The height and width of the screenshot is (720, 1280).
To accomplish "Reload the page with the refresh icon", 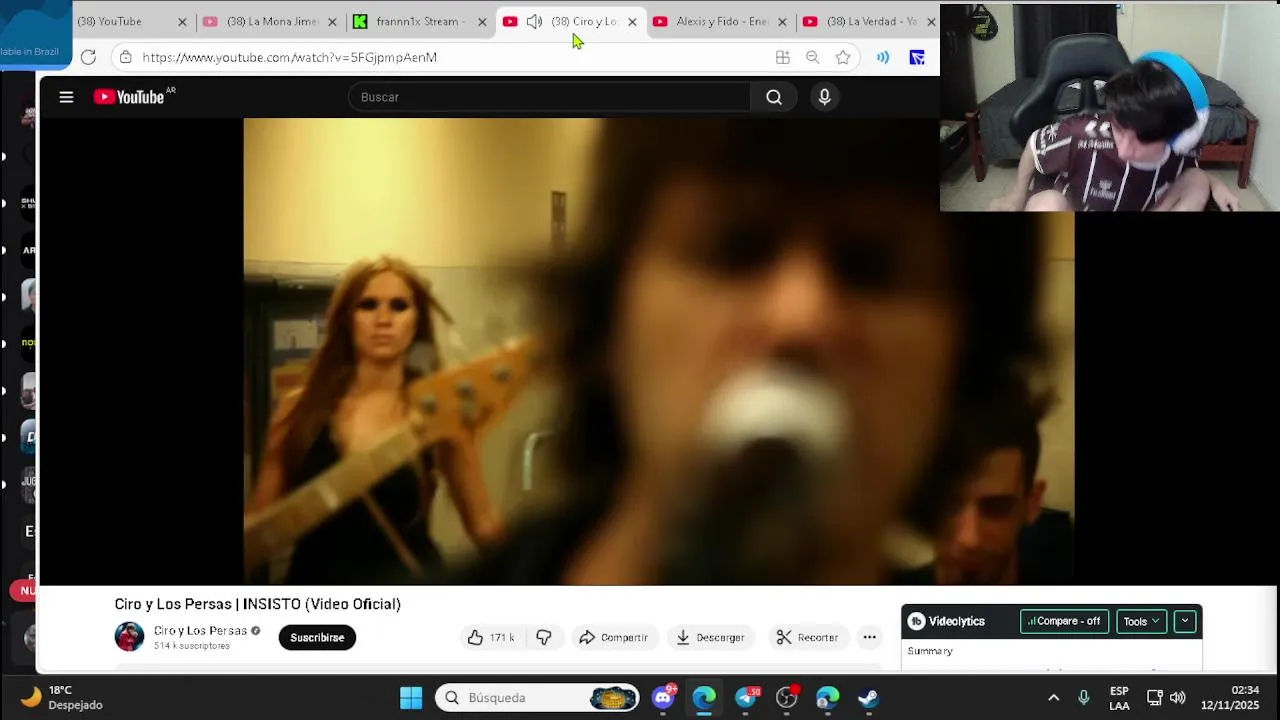I will [x=88, y=57].
